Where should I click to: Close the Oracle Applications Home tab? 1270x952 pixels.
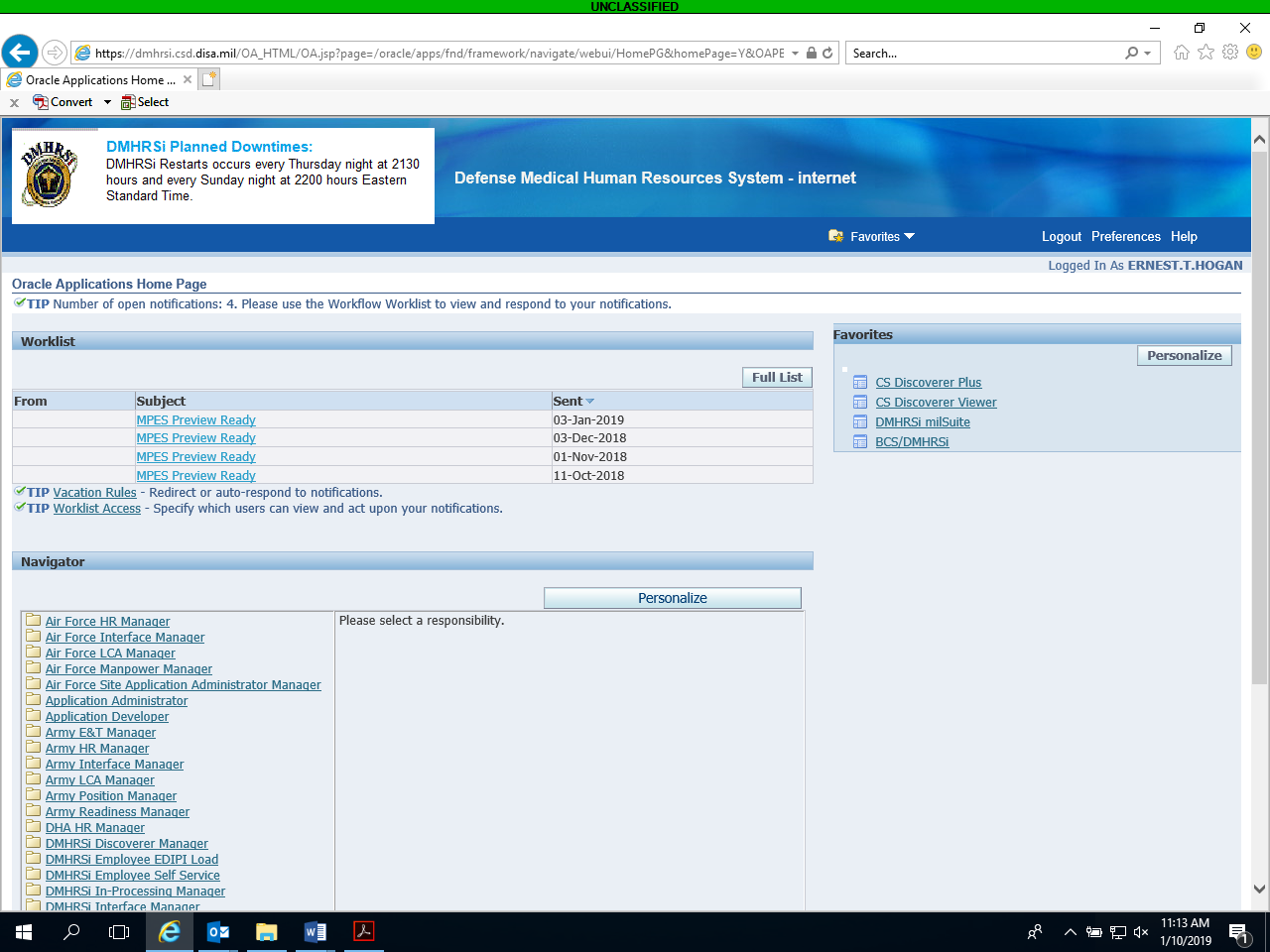[188, 79]
